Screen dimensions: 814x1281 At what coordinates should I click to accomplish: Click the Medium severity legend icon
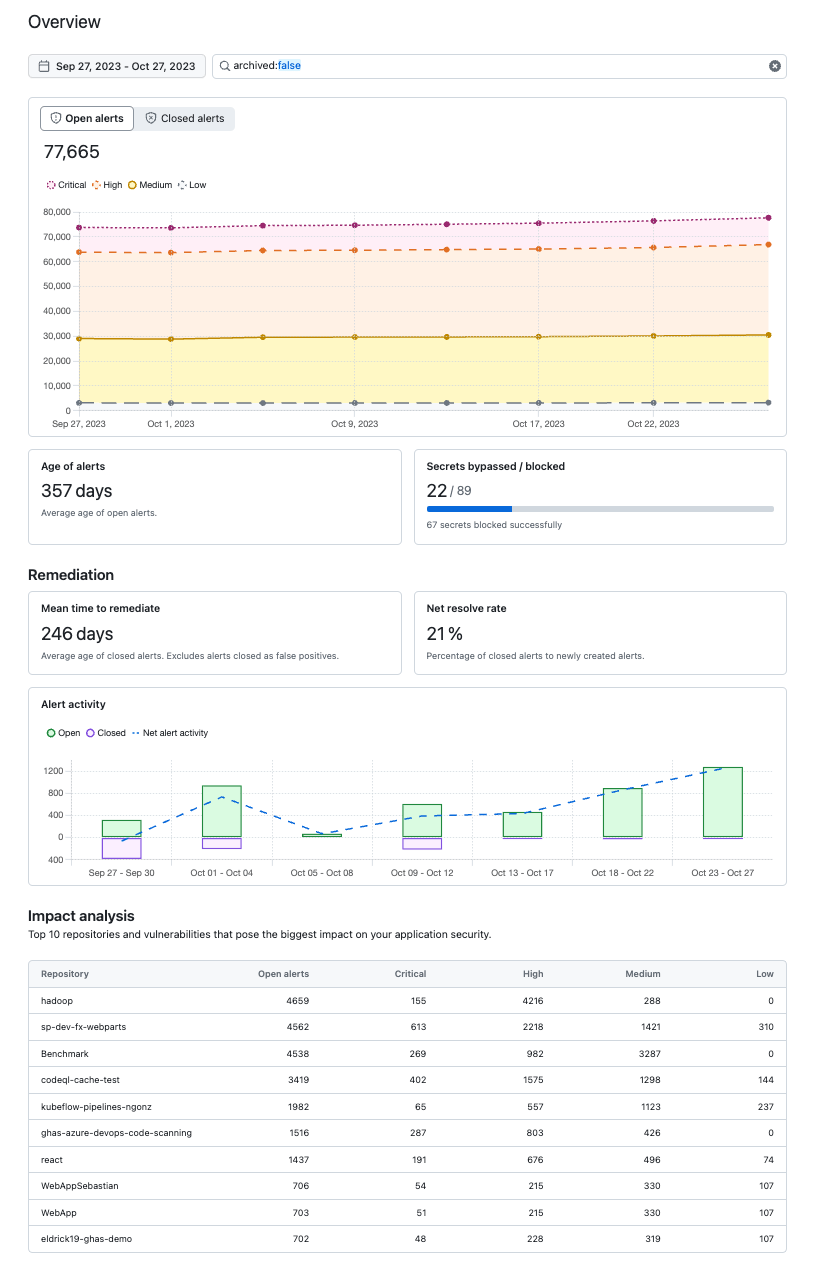pos(132,185)
